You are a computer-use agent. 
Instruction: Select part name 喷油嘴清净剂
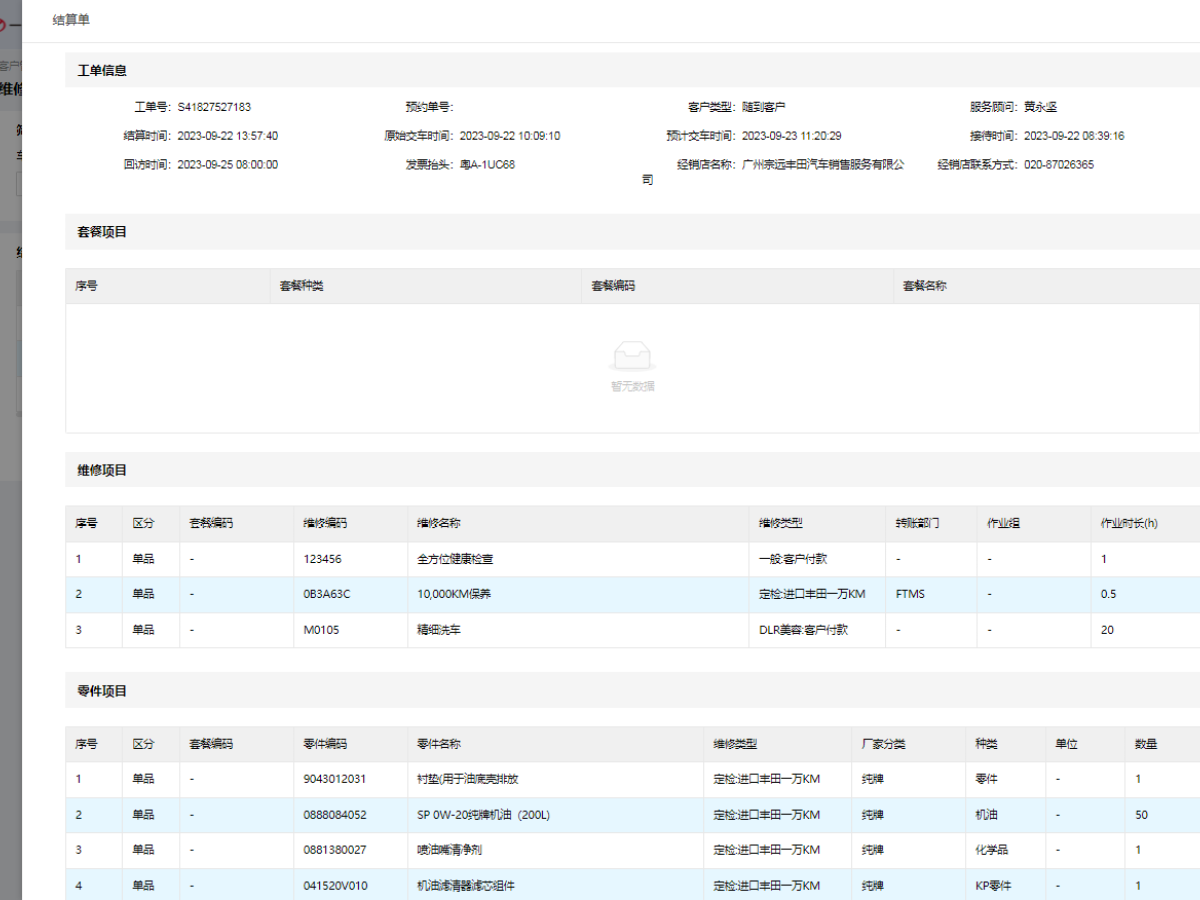[x=451, y=850]
